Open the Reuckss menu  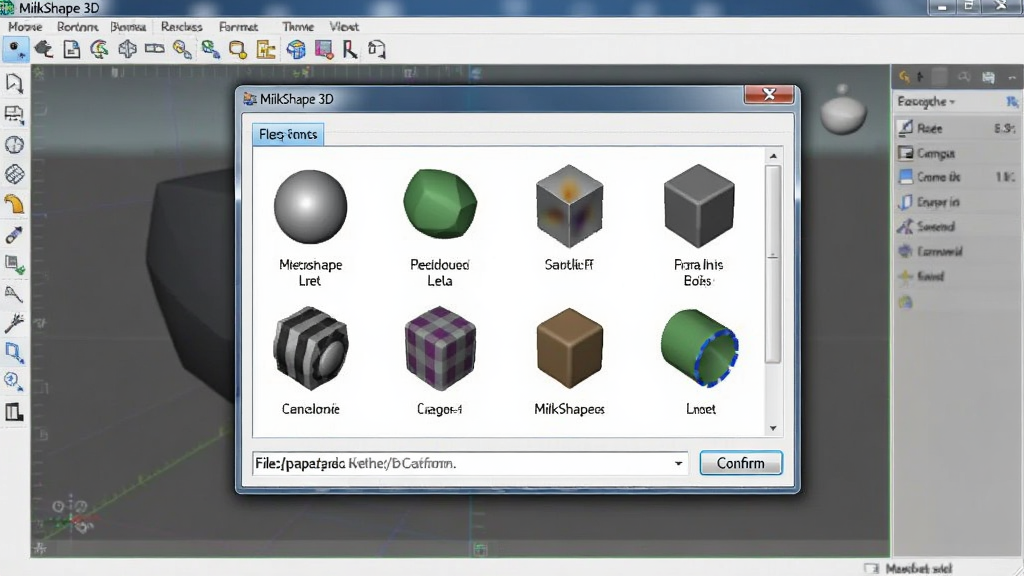point(182,27)
